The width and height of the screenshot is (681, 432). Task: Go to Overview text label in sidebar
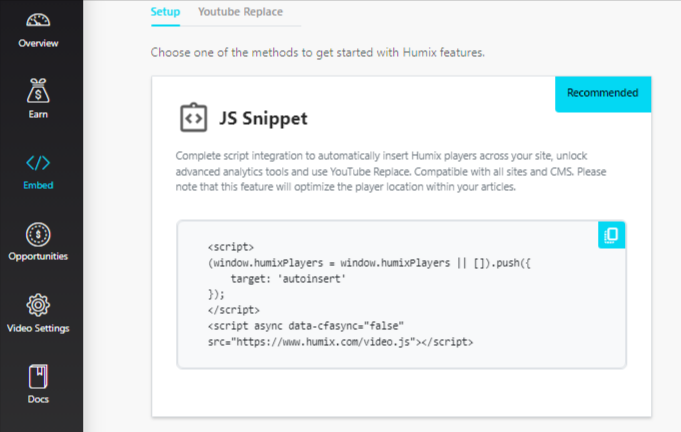38,44
